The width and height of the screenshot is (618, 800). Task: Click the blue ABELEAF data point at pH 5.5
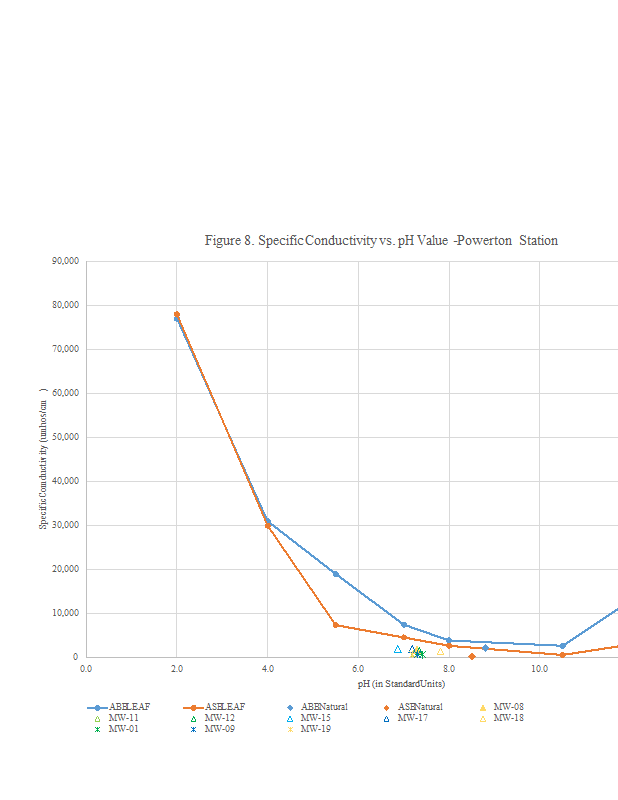(x=336, y=574)
